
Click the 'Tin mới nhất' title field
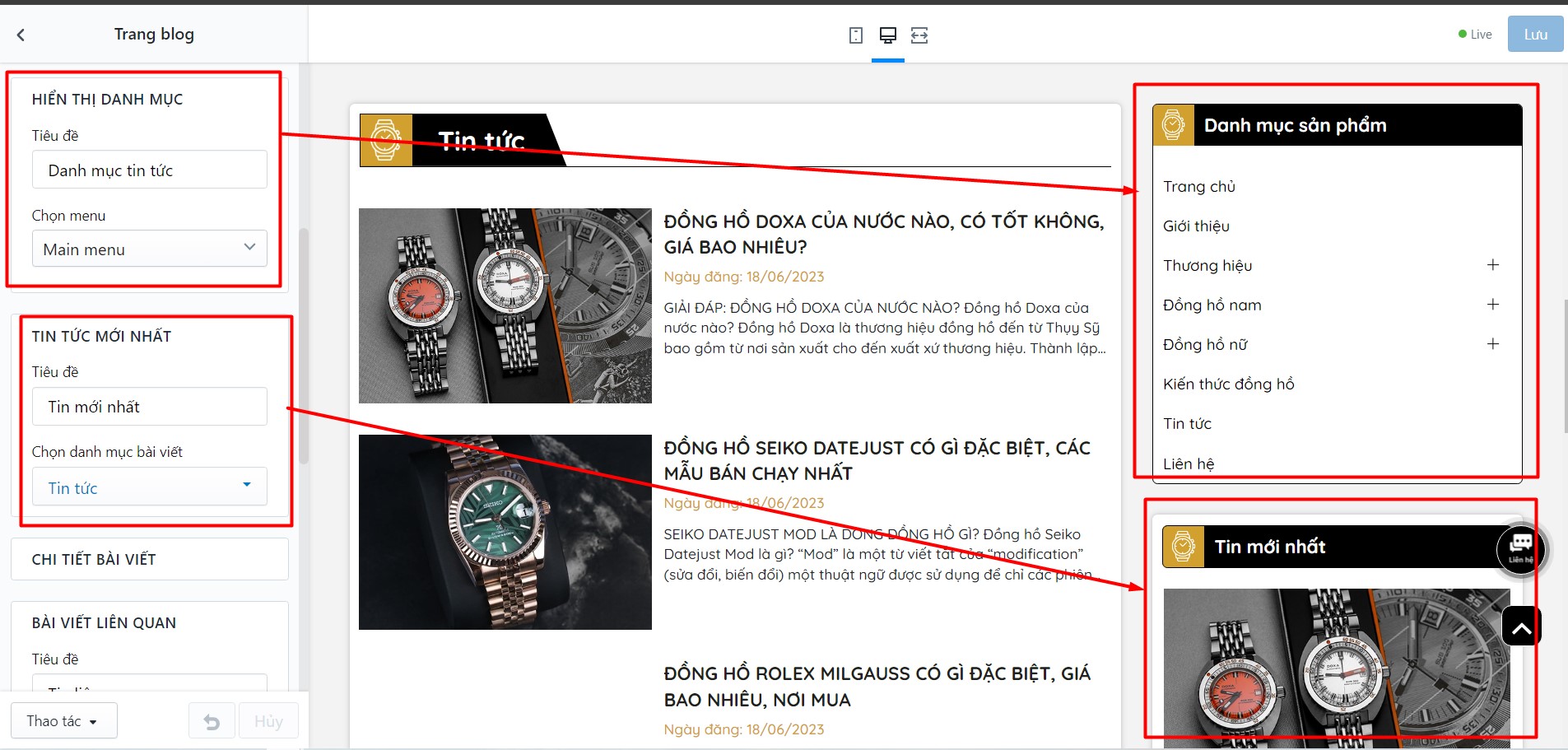[x=150, y=407]
